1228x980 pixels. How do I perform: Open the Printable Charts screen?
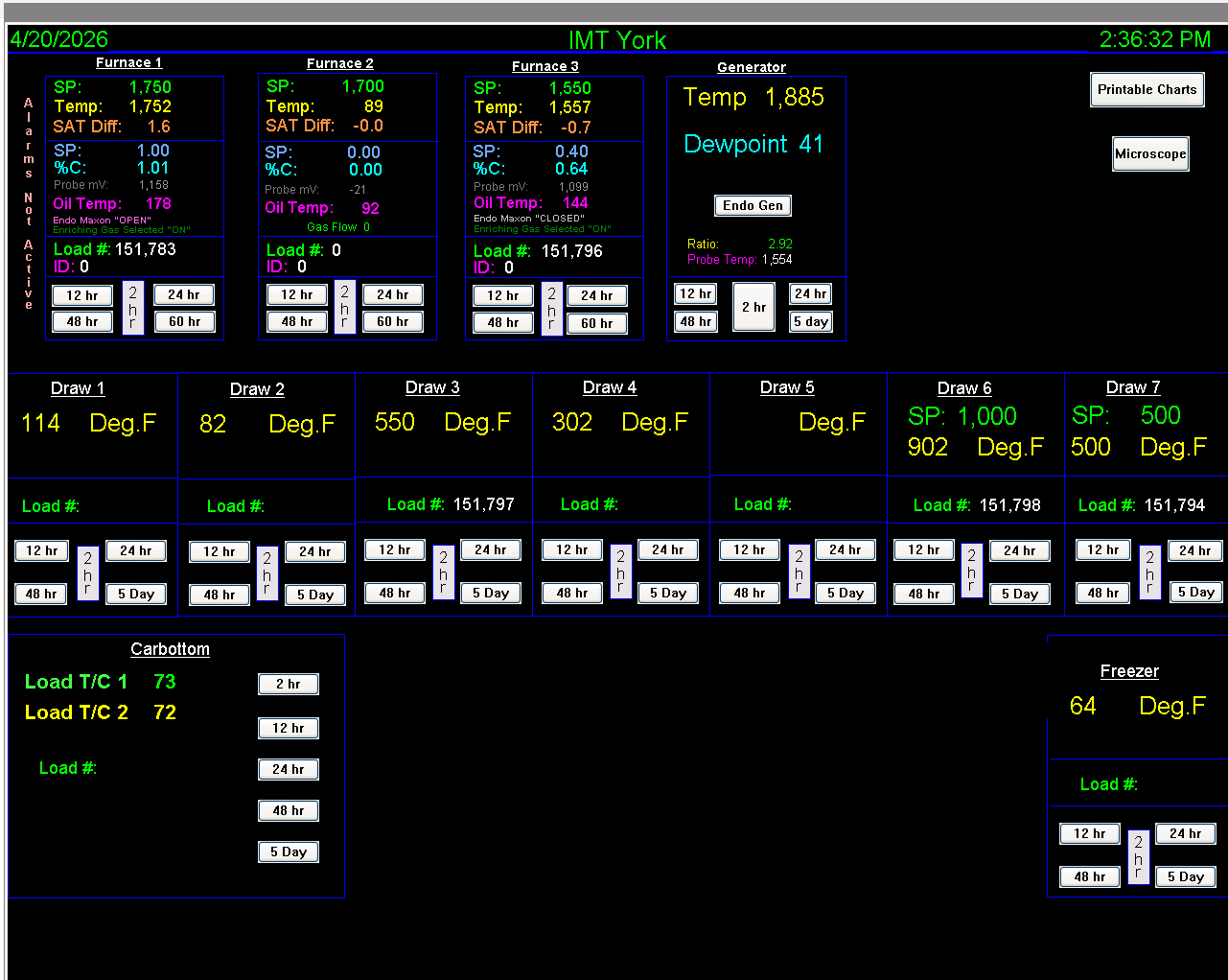pos(1147,89)
